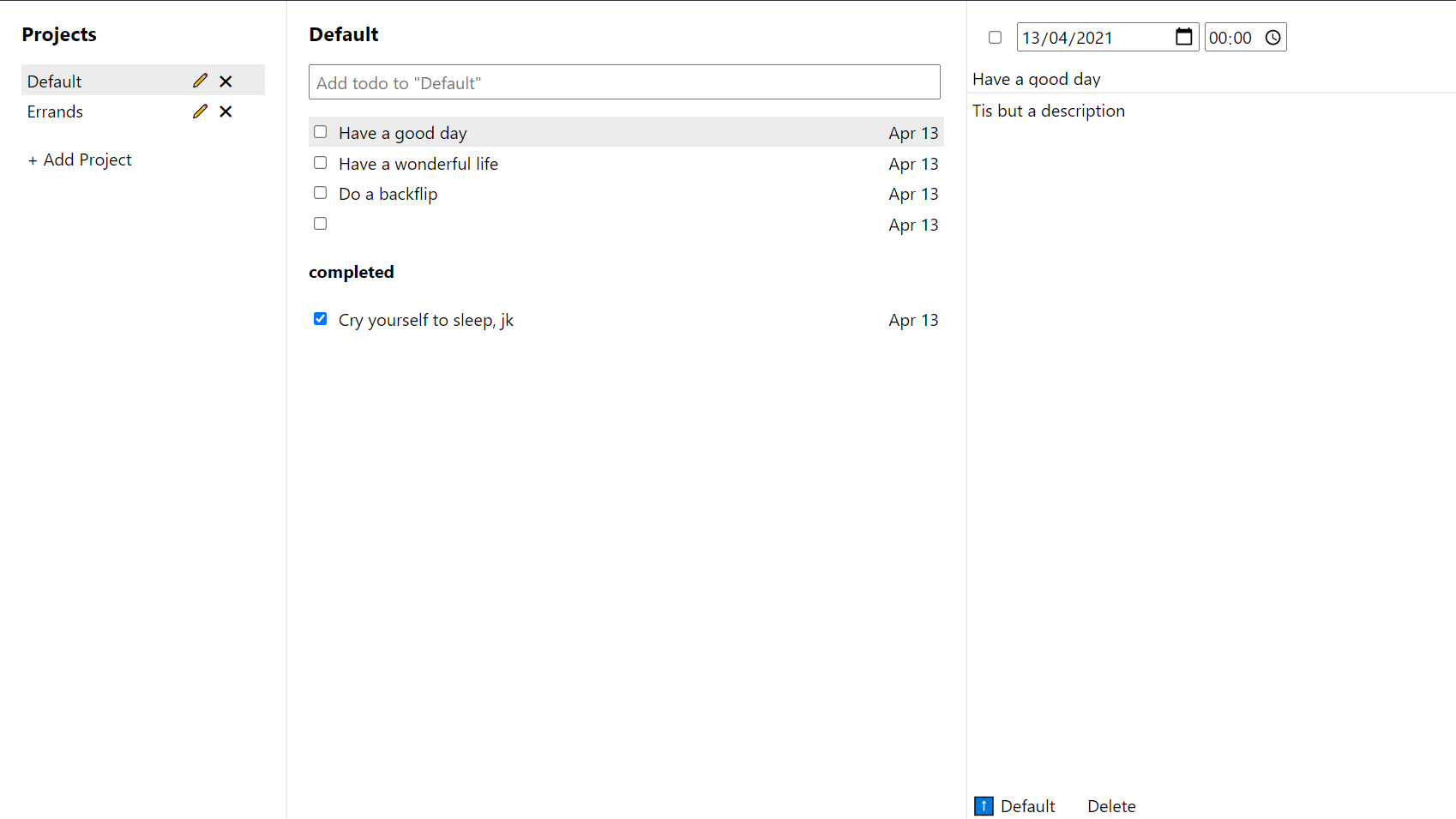Image resolution: width=1456 pixels, height=819 pixels.
Task: Check off 'Do a backflip' todo
Action: click(321, 193)
